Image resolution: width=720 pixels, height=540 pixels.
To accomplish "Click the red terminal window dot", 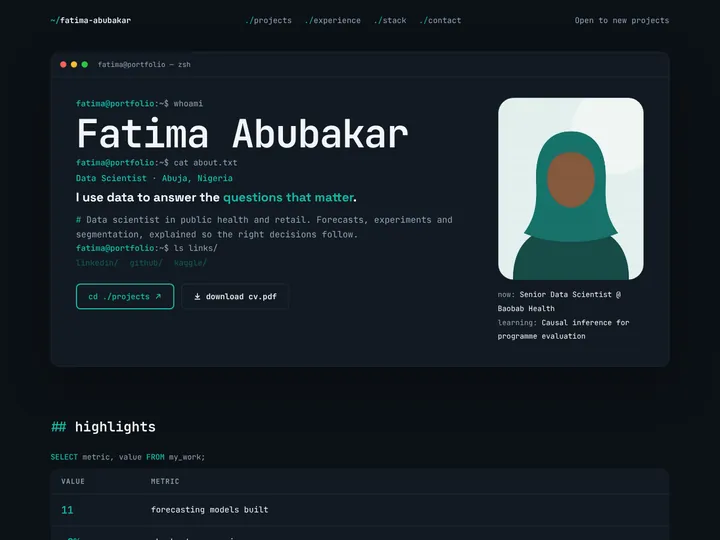I will 63,64.
